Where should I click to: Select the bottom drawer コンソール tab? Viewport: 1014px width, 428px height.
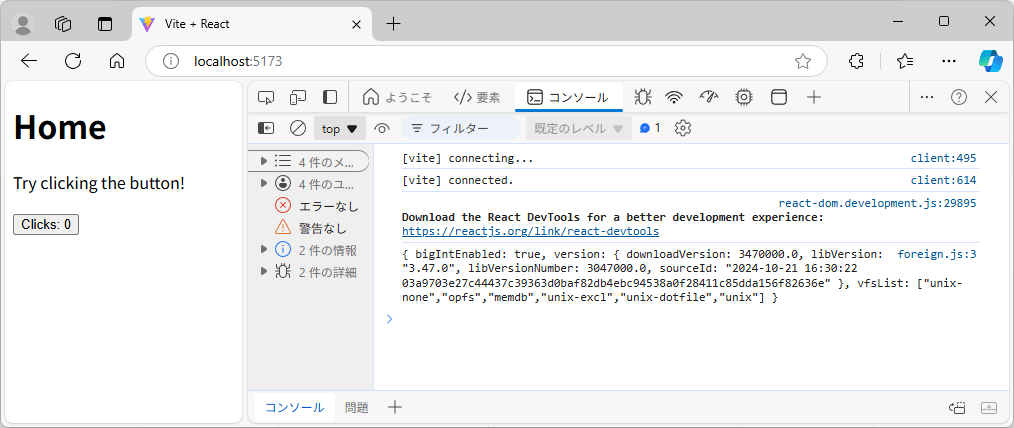click(295, 407)
